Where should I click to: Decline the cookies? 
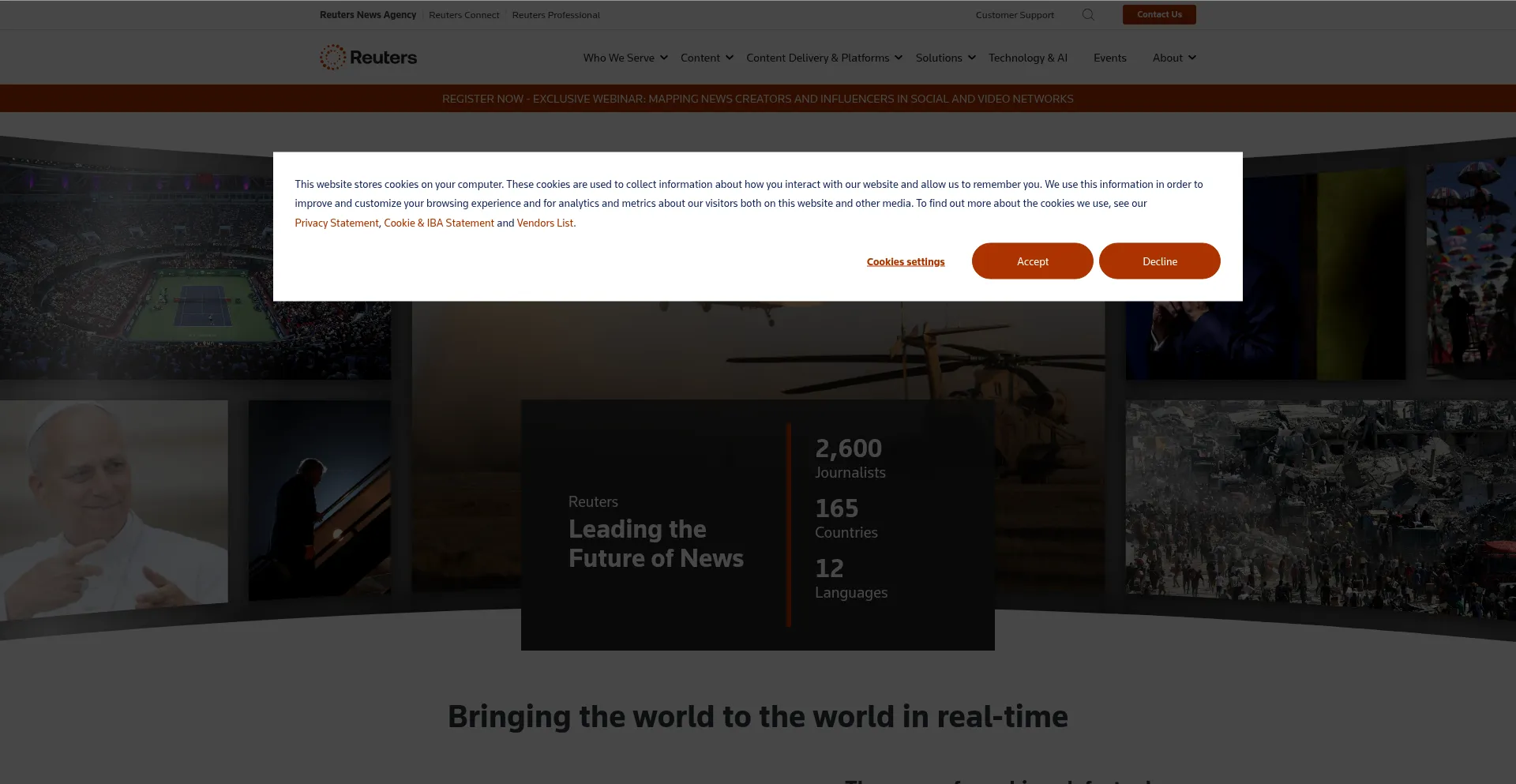(1160, 261)
